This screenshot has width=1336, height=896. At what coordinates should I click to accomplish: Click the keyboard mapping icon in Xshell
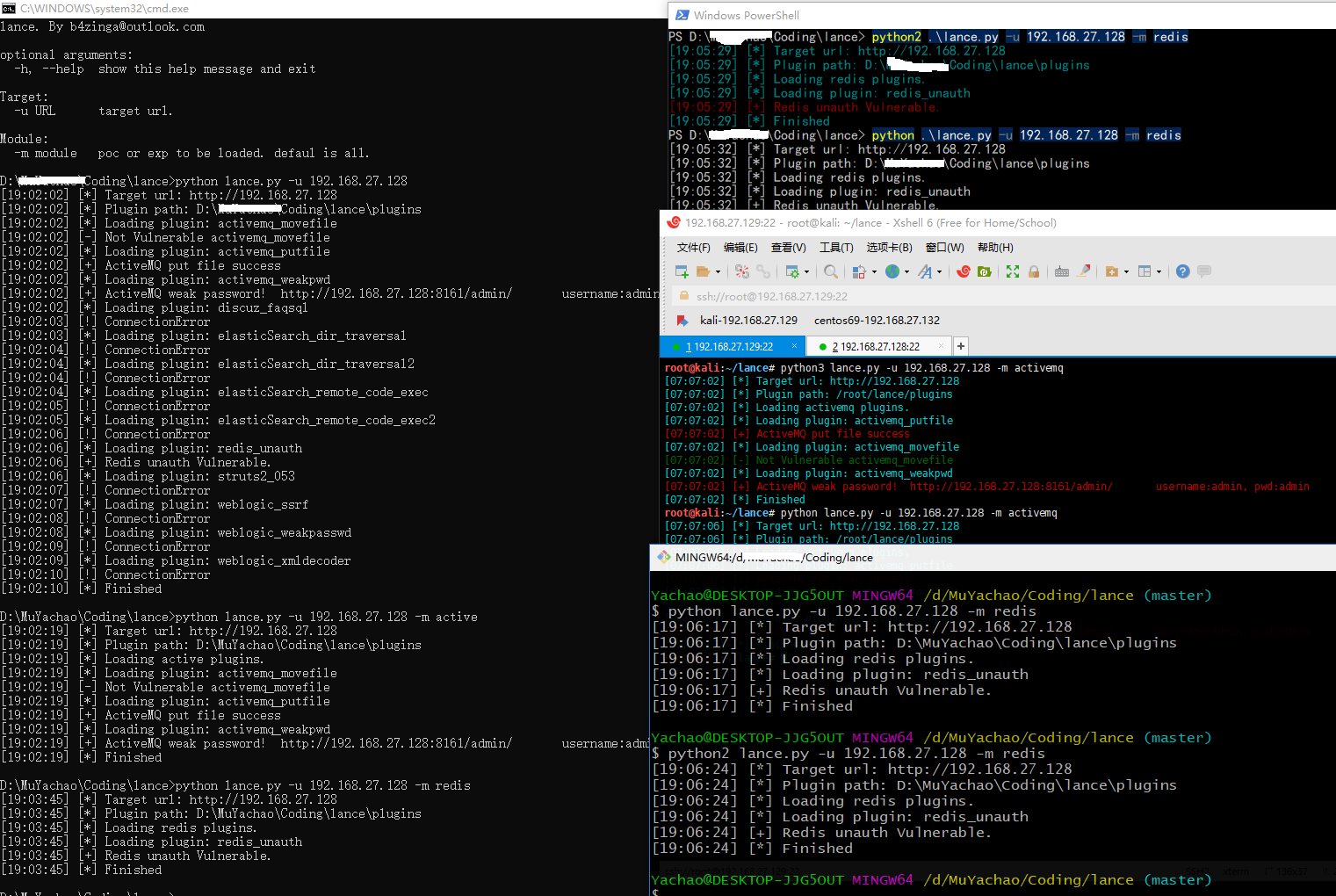click(1062, 271)
